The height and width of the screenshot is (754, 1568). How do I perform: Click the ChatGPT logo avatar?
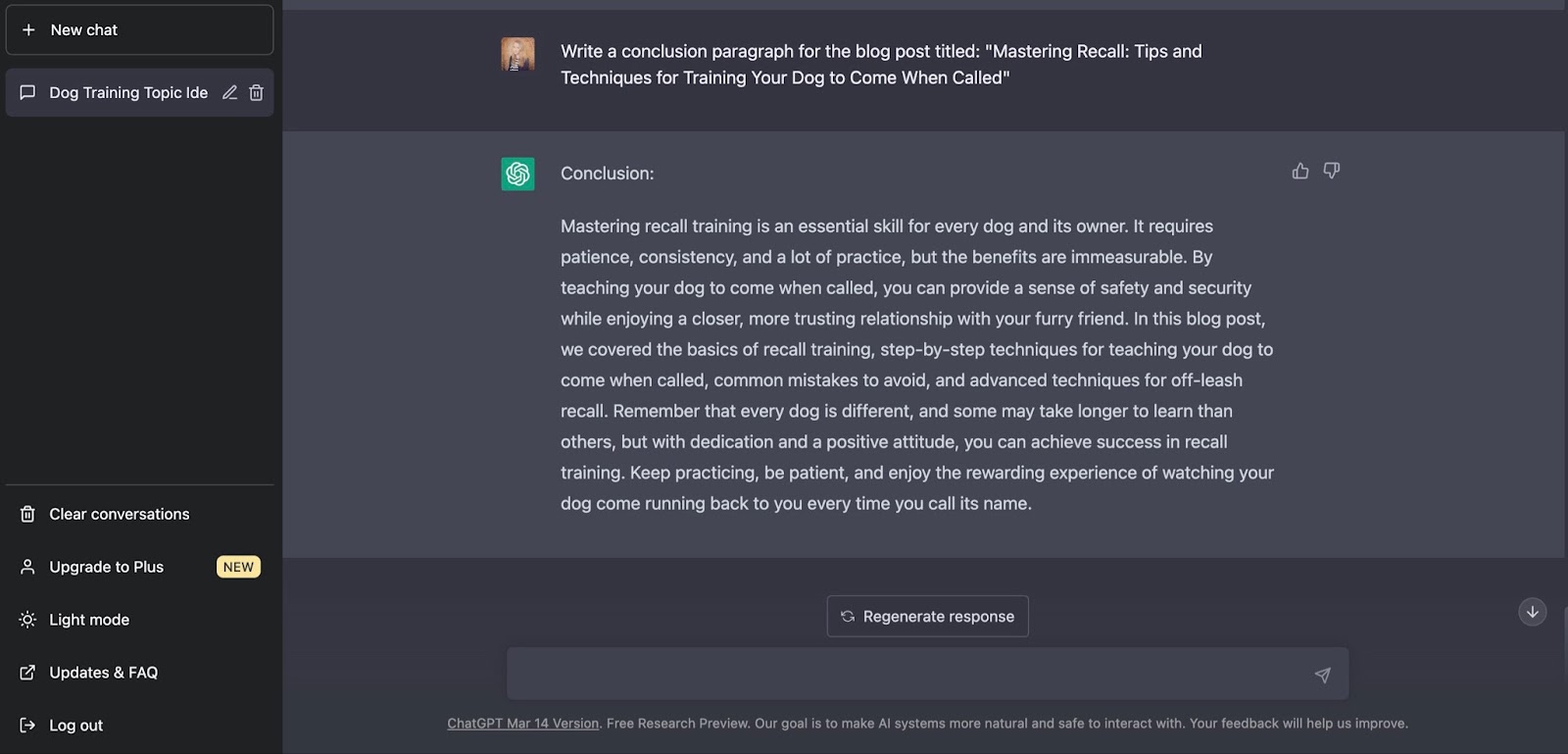[x=517, y=174]
